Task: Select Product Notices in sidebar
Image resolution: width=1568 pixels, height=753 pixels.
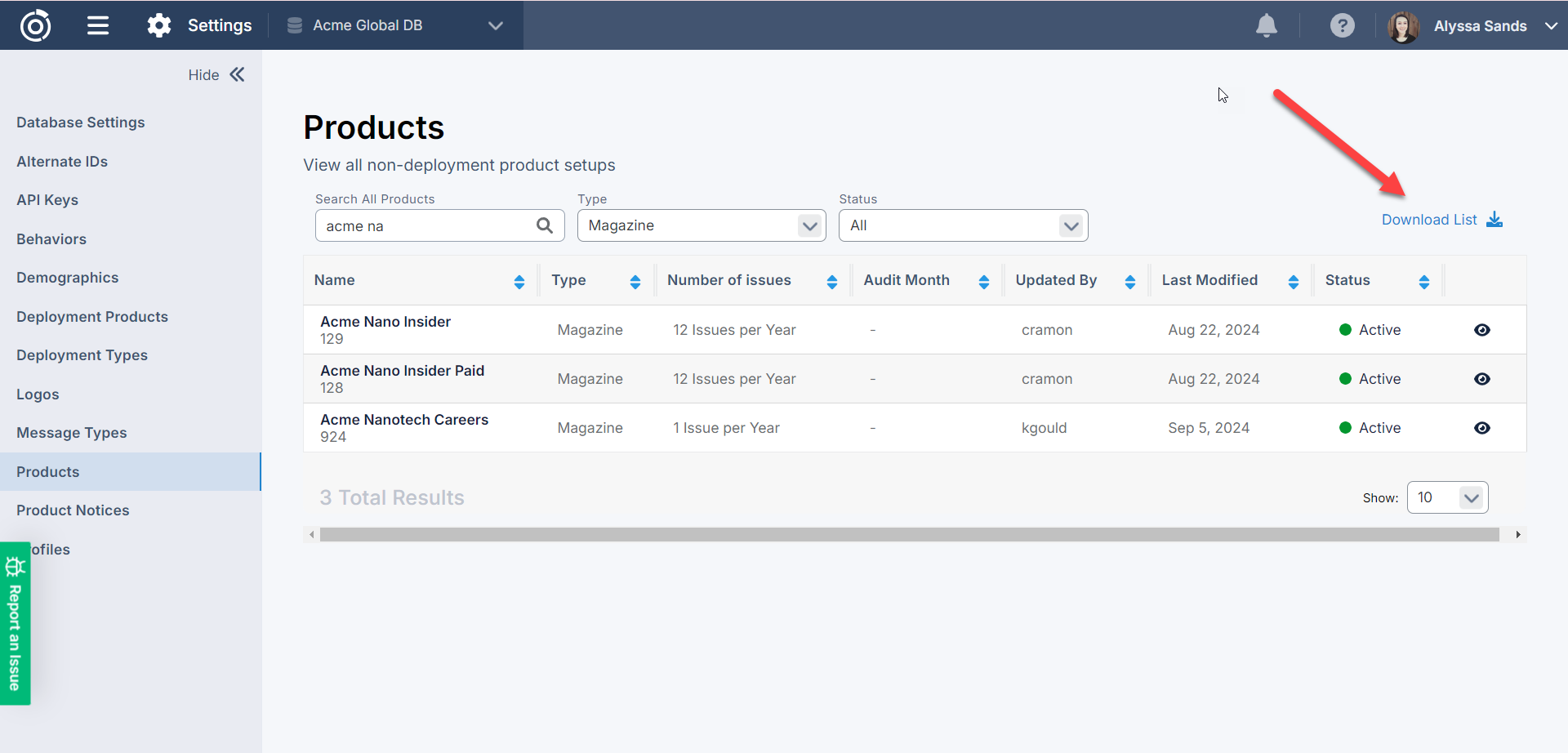Action: pyautogui.click(x=73, y=510)
